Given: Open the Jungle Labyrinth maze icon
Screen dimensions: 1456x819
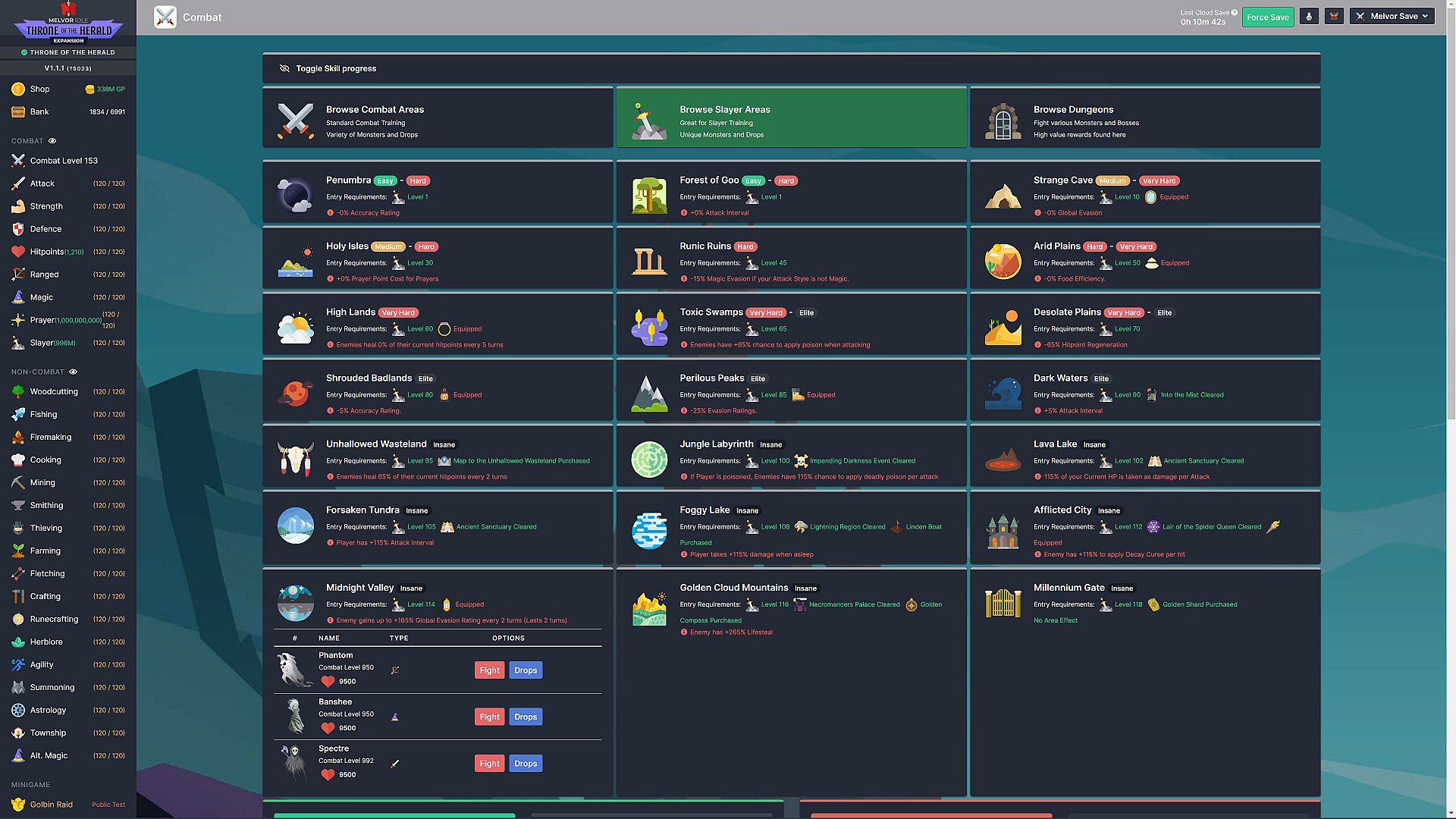Looking at the screenshot, I should point(649,460).
